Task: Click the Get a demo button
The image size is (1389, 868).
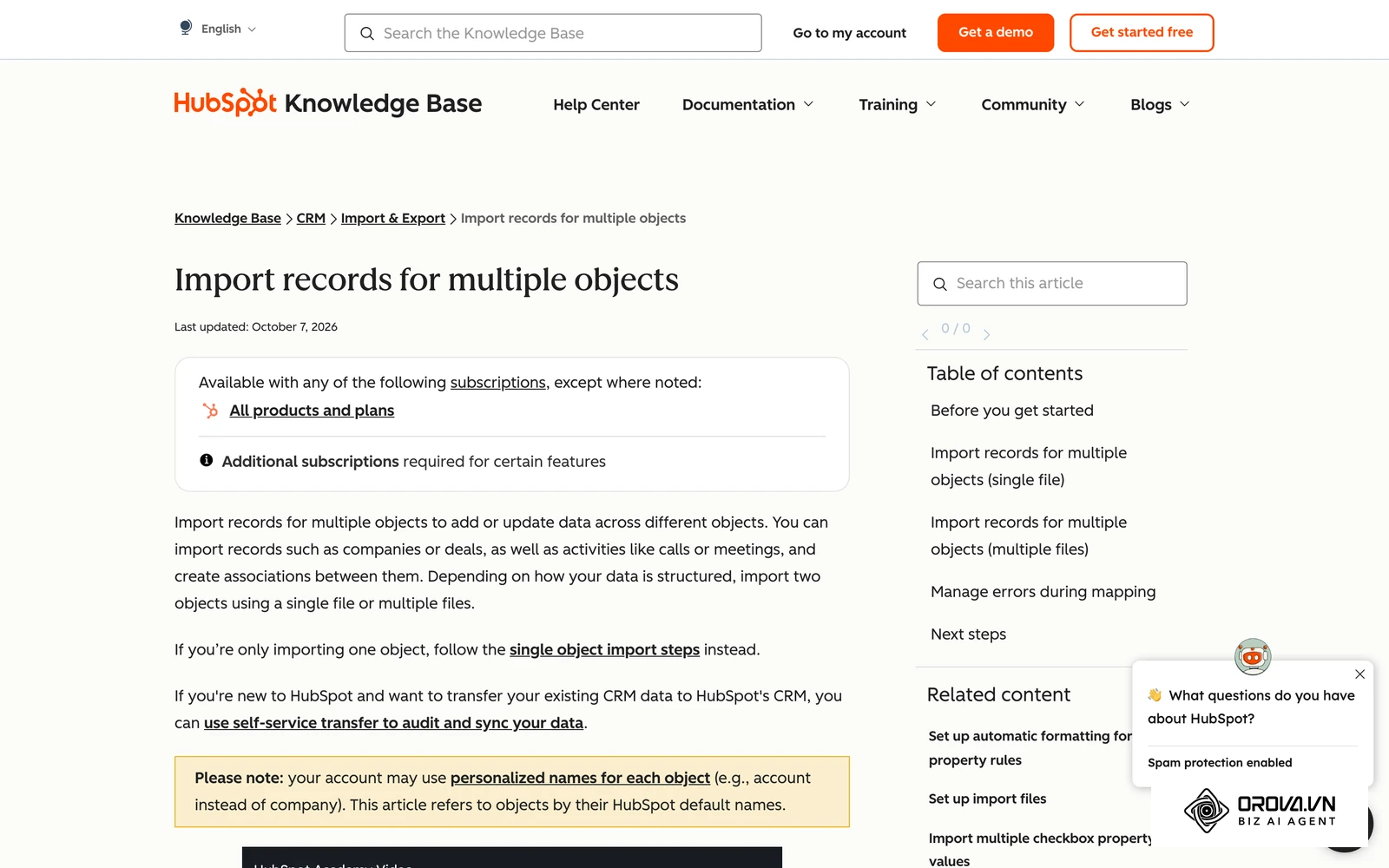Action: point(996,32)
